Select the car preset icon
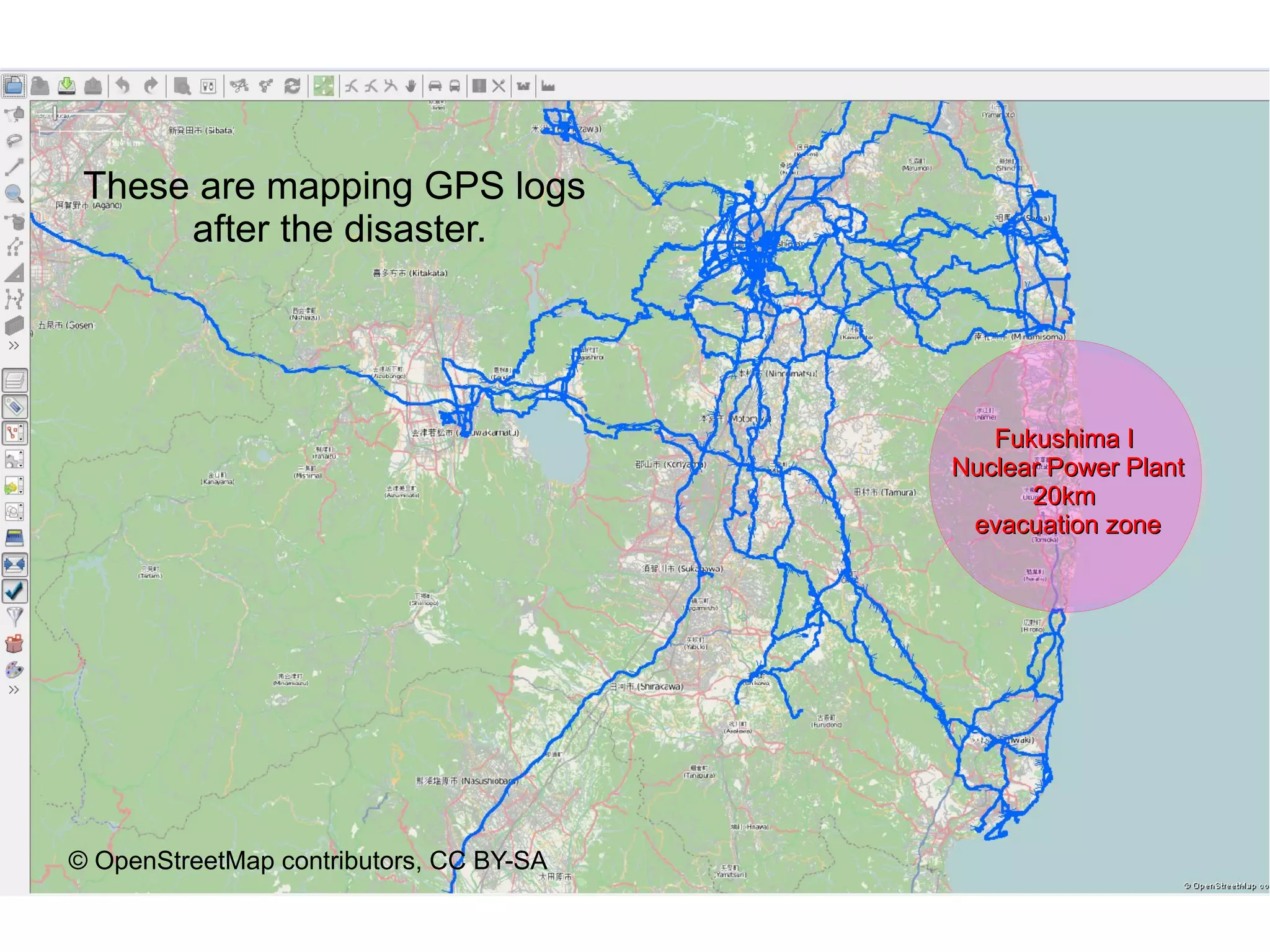The image size is (1270, 952). point(435,86)
